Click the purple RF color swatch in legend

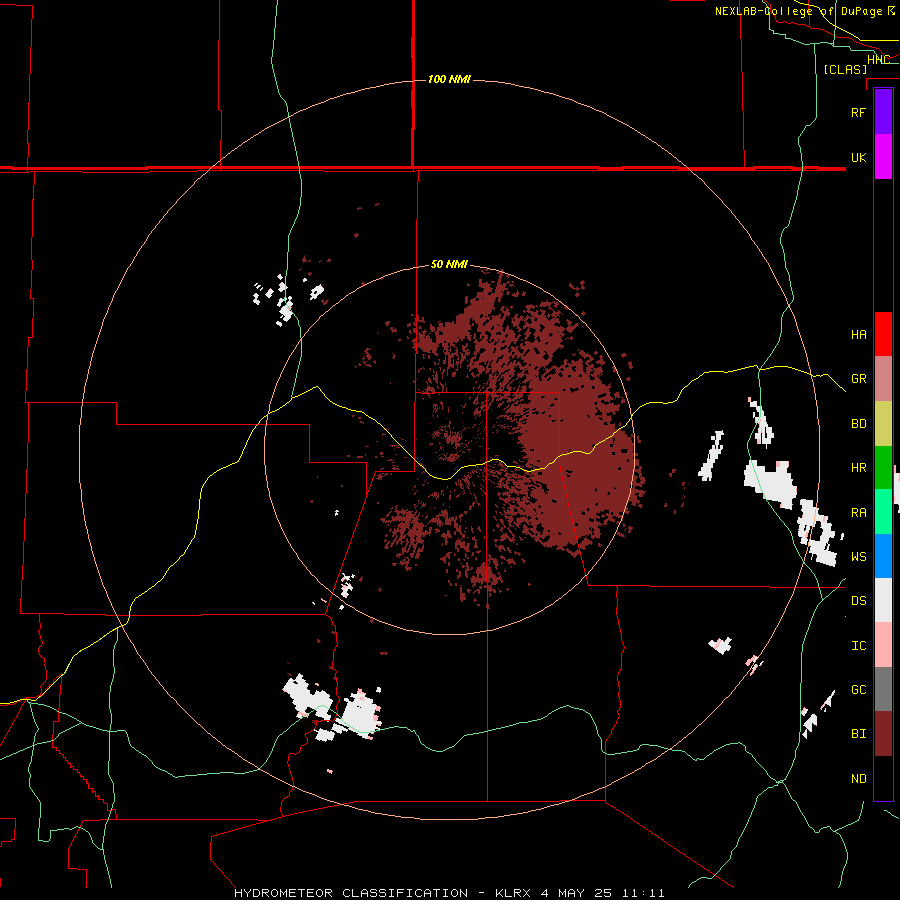[883, 111]
